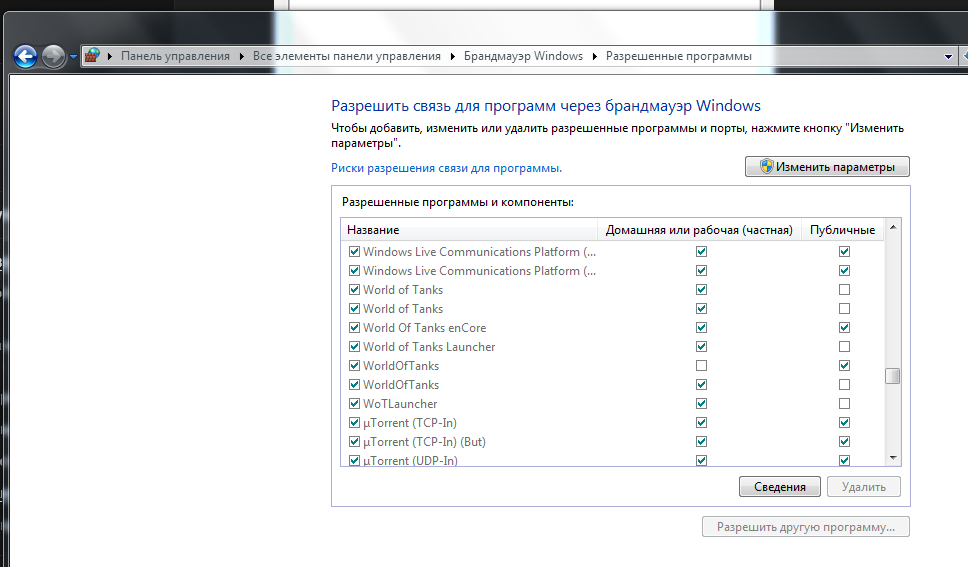Select the µTorrent (UDP-In) row name
Image resolution: width=968 pixels, height=567 pixels.
[x=411, y=460]
